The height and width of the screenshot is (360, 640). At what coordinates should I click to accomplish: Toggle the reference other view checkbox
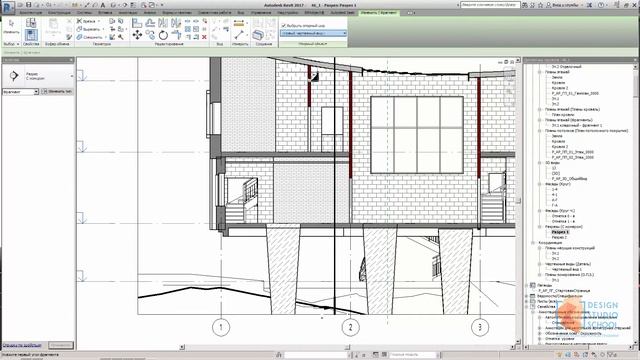point(284,26)
